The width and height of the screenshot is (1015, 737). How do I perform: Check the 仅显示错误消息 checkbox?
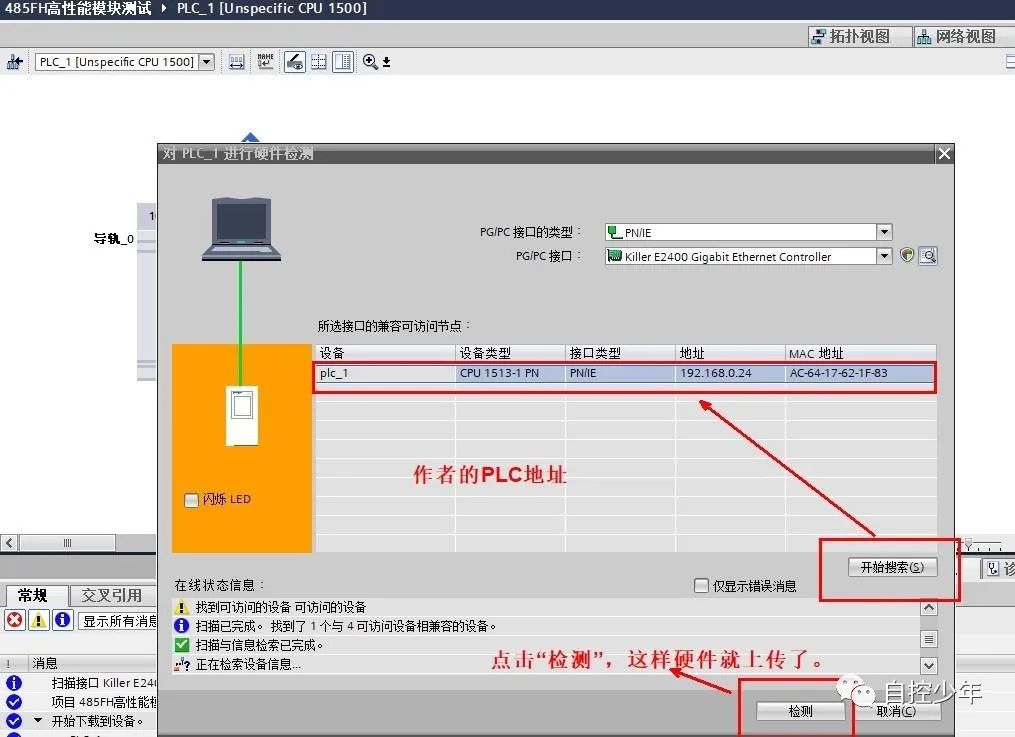click(700, 586)
